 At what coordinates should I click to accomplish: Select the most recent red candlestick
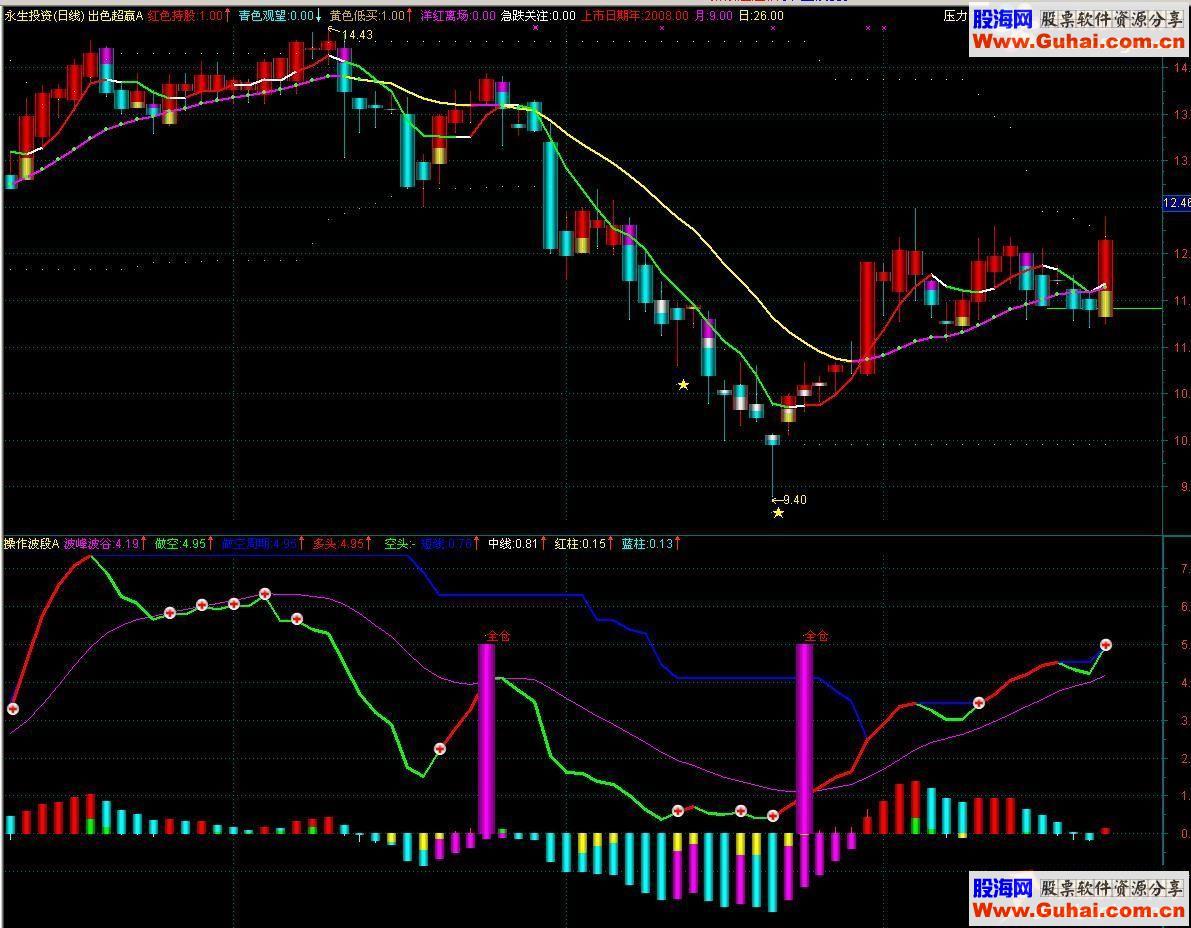(x=1105, y=267)
